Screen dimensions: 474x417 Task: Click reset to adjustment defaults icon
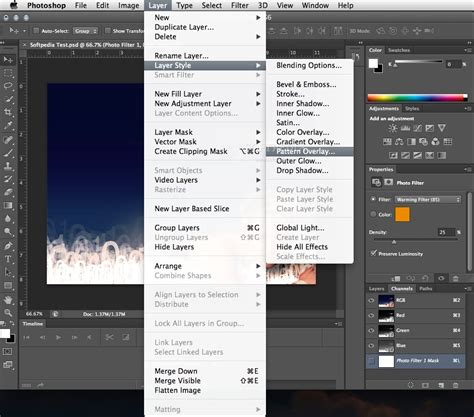click(426, 278)
